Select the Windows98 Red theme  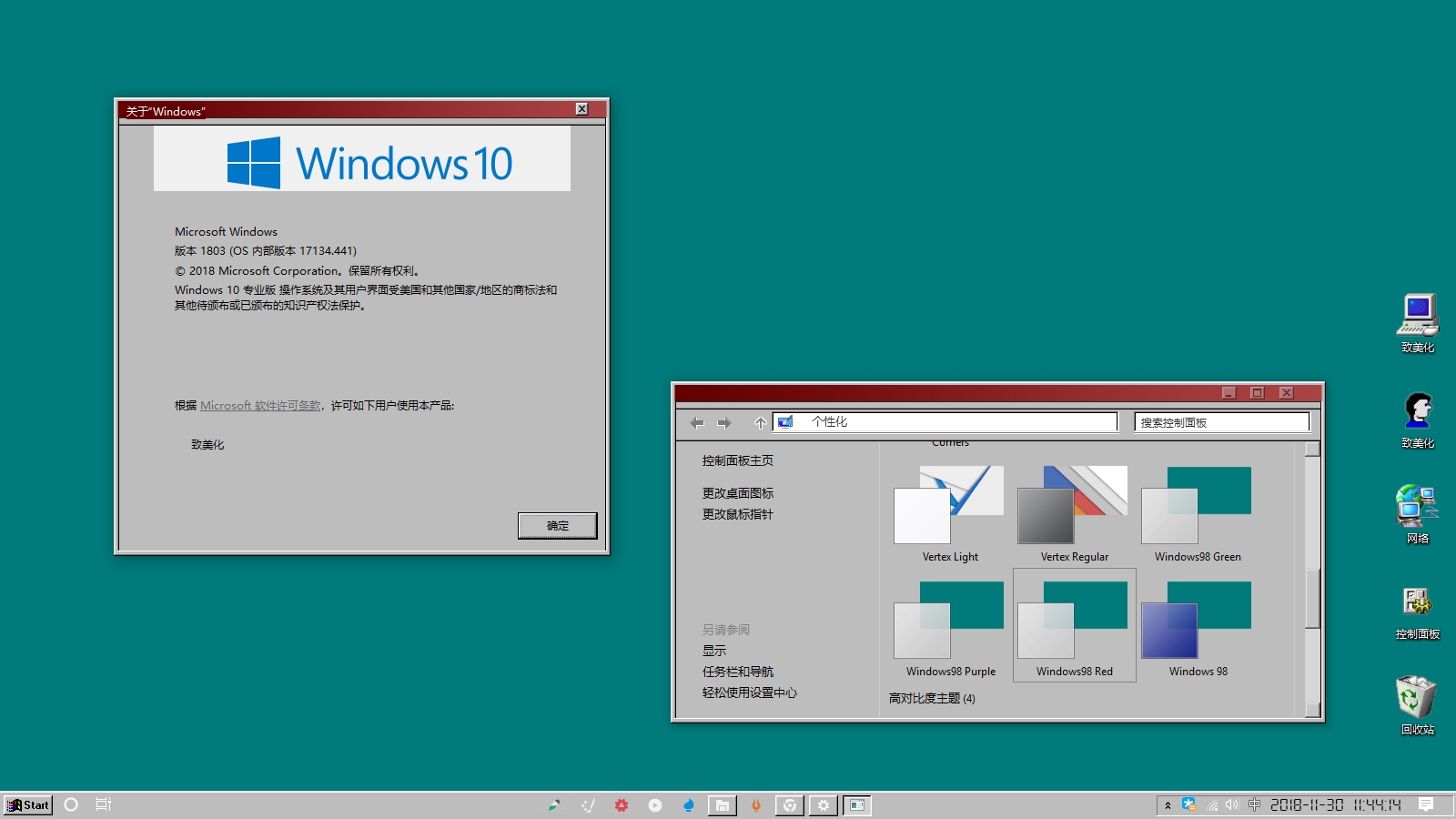click(x=1074, y=626)
